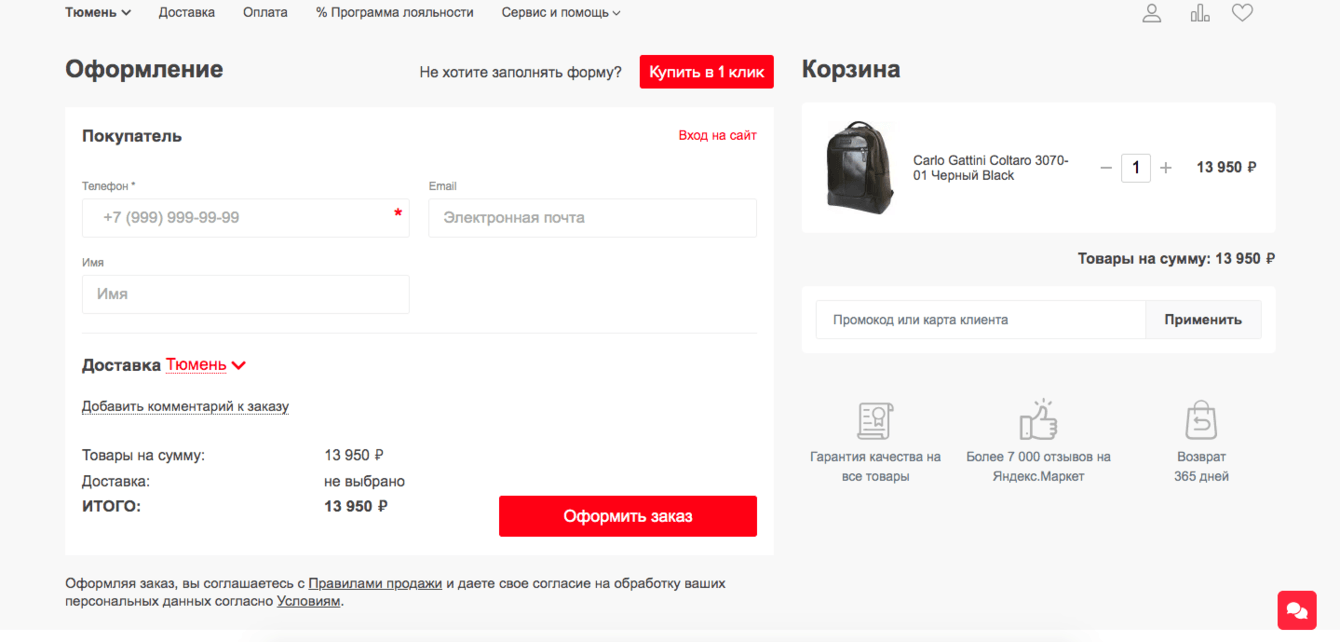Screen dimensions: 1340x642
Task: Submit order with Оформить заказ button
Action: point(628,516)
